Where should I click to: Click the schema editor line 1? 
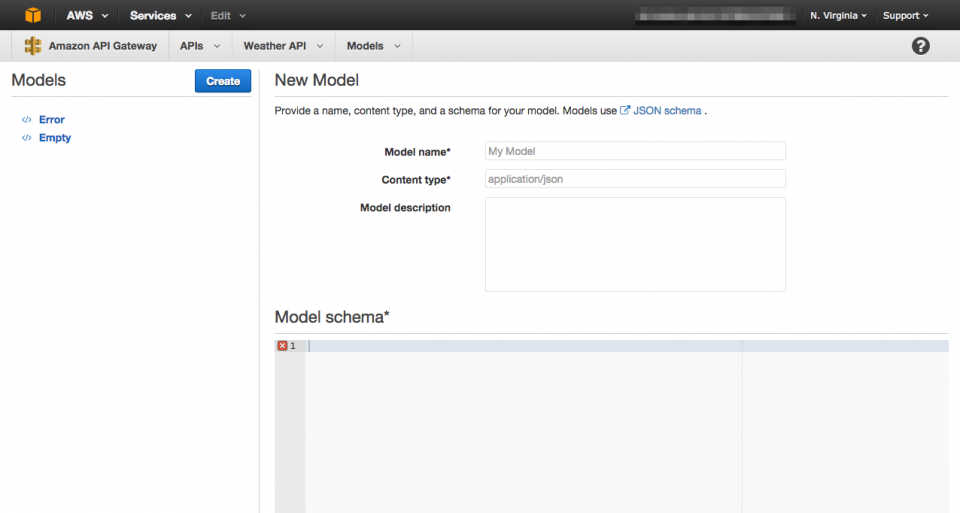(627, 346)
